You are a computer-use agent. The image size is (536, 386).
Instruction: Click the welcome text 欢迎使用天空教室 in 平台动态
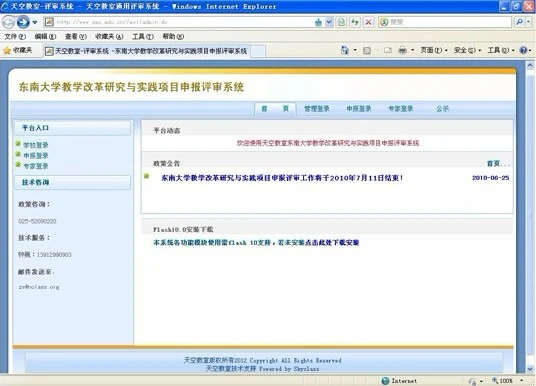tap(328, 143)
